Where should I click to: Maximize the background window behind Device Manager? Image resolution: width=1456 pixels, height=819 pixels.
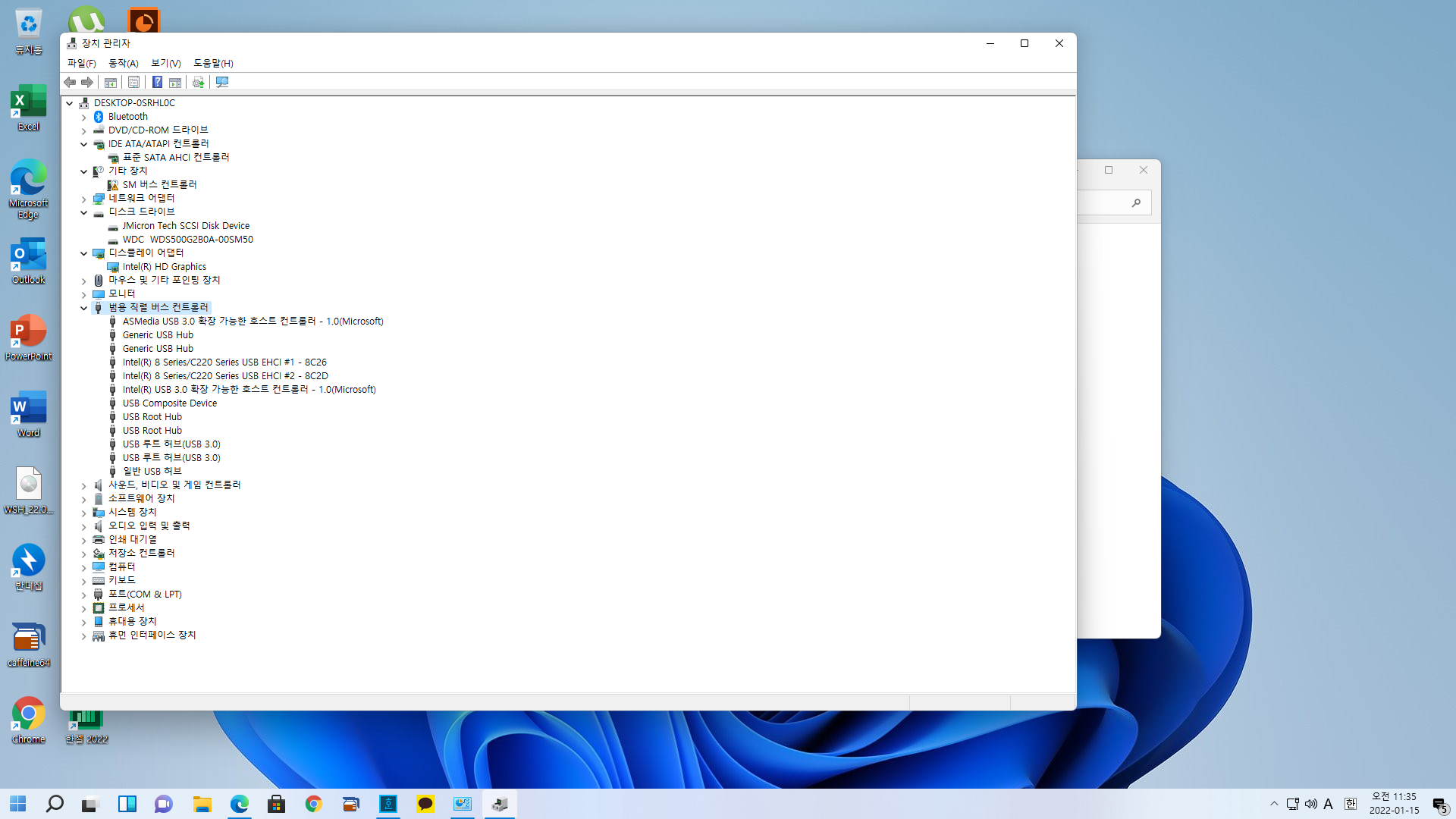tap(1109, 170)
